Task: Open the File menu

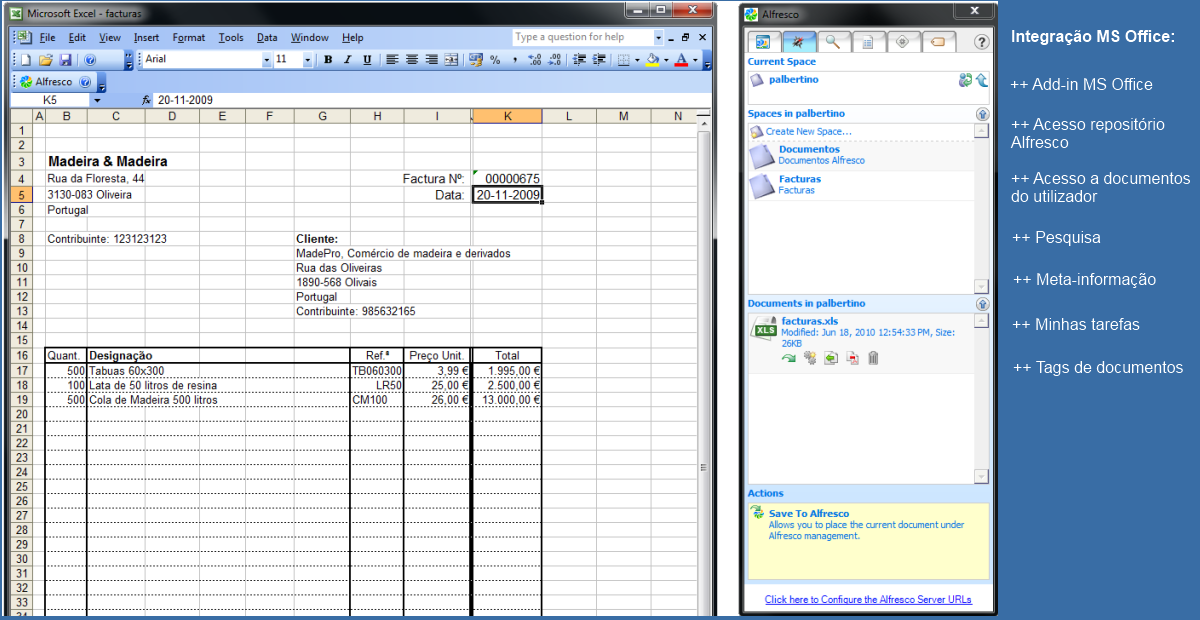Action: pos(47,38)
